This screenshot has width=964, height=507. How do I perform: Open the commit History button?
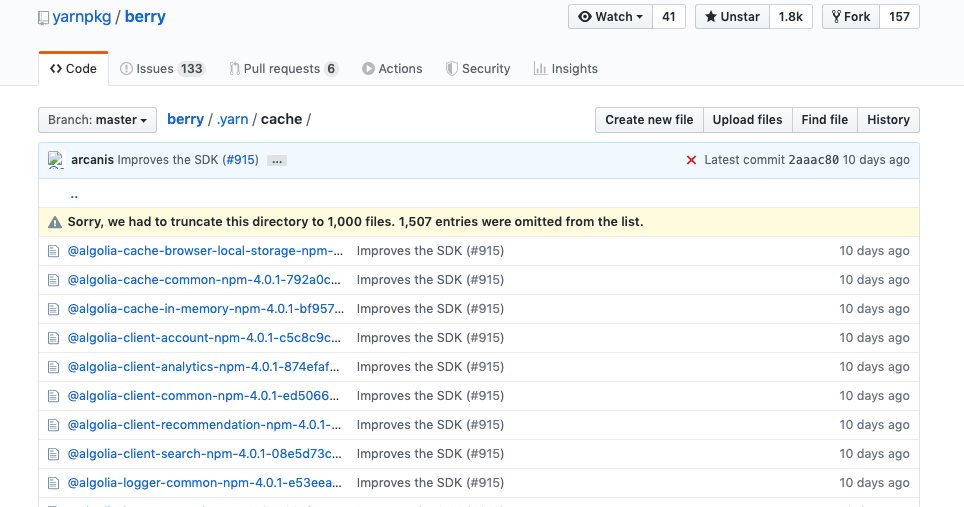point(888,120)
